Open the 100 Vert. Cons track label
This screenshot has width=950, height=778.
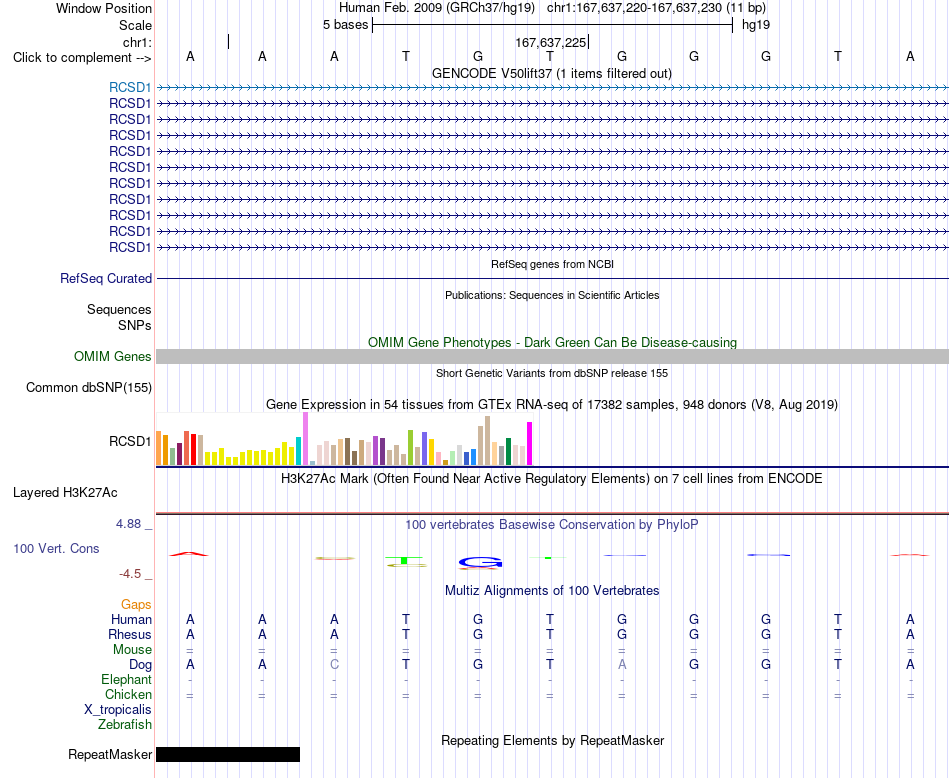point(56,548)
